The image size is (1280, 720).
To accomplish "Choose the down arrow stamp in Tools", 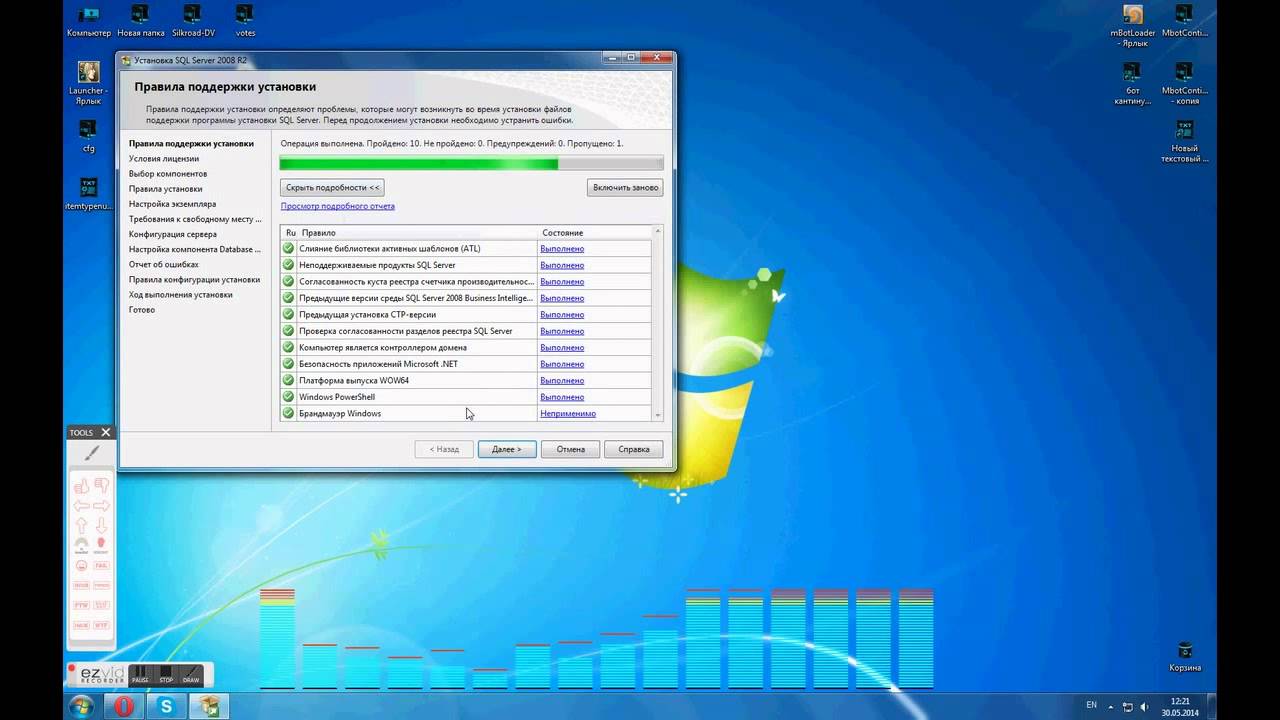I will [x=101, y=525].
